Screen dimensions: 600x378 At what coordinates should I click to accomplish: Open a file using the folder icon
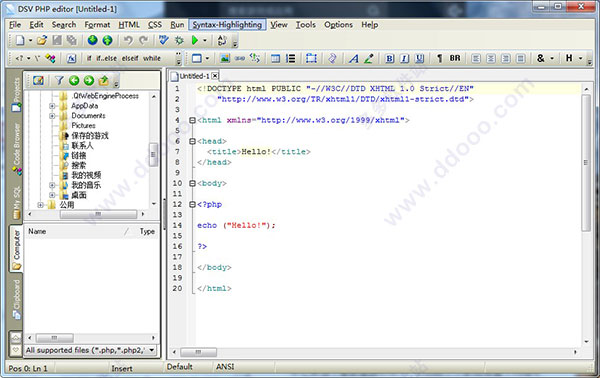[x=42, y=40]
